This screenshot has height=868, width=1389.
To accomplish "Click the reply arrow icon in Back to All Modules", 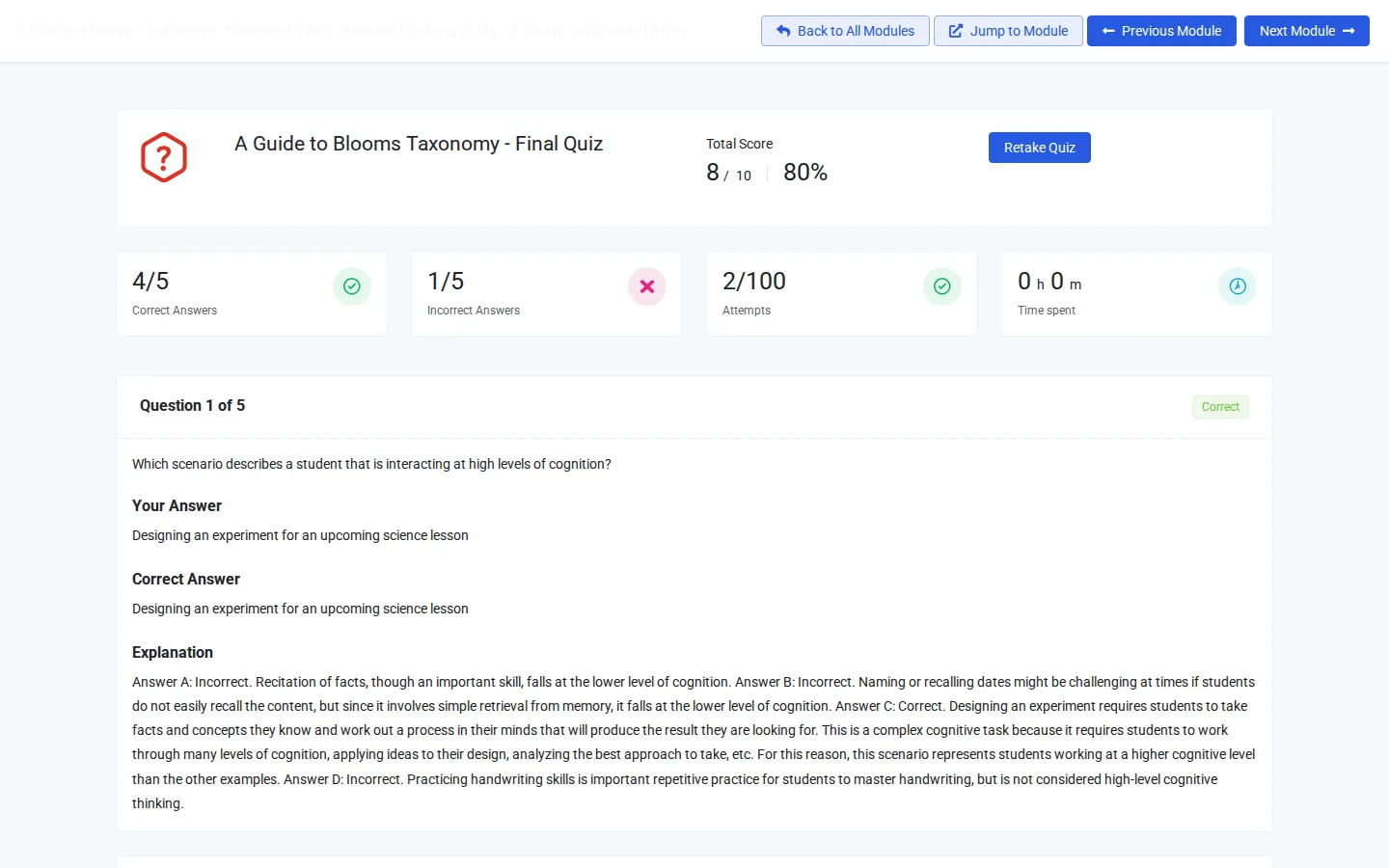I will (x=783, y=31).
